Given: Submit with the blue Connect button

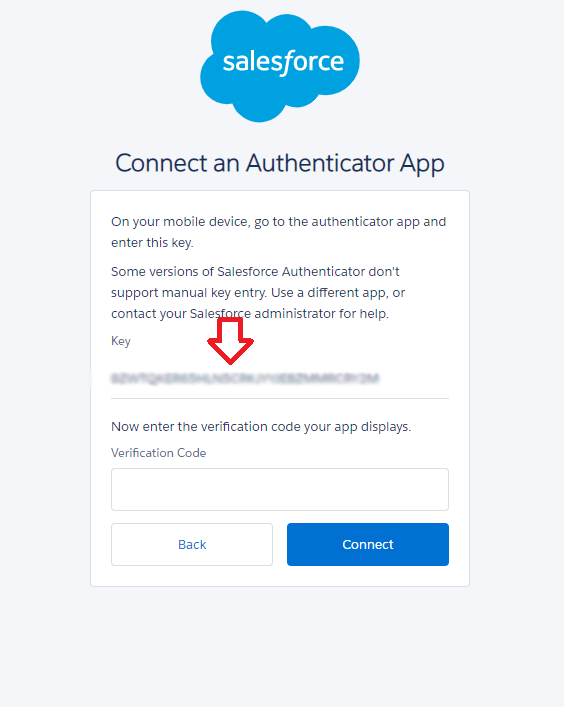Looking at the screenshot, I should 368,544.
